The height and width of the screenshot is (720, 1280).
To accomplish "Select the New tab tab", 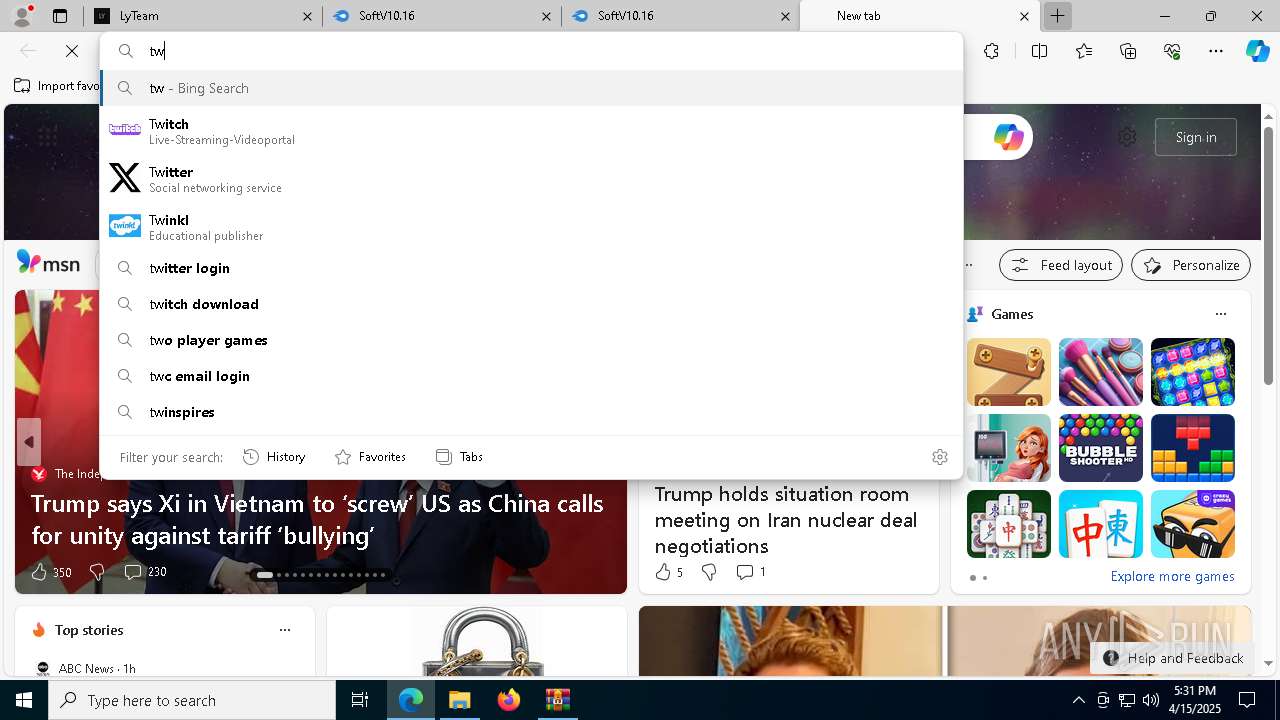I will point(918,16).
